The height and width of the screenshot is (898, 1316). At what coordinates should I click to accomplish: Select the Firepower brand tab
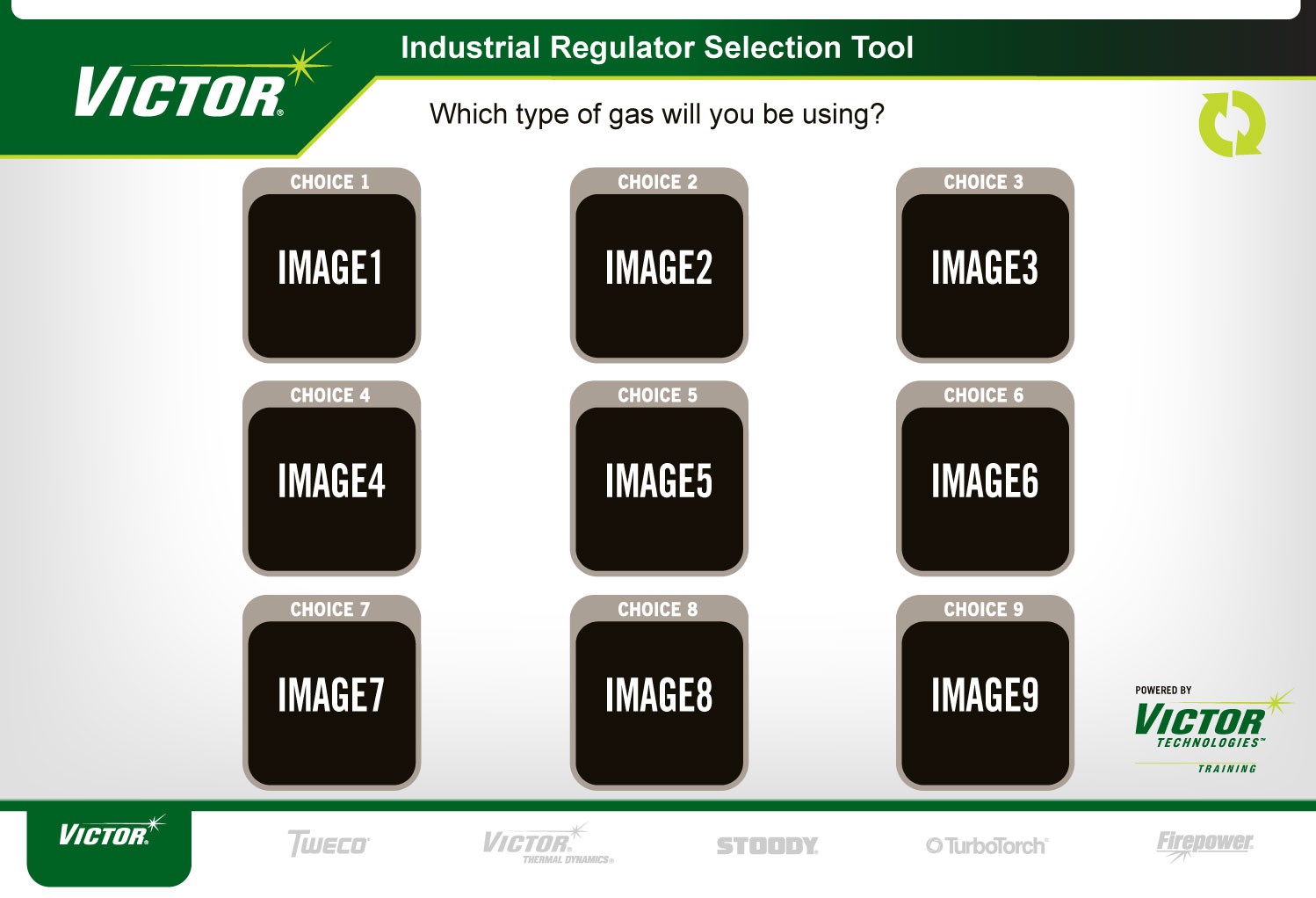pos(1204,844)
